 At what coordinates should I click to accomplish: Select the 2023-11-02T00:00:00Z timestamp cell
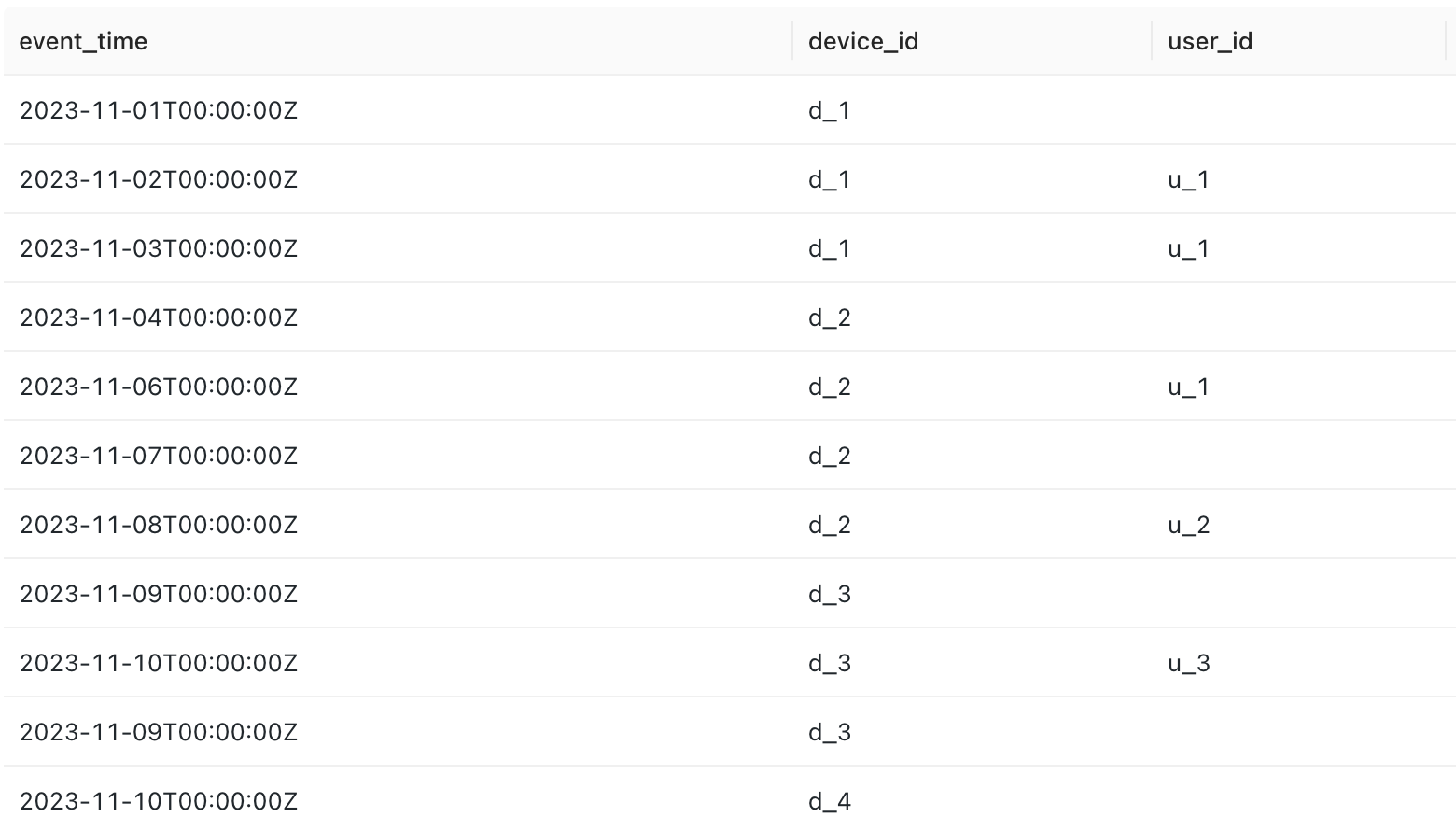(159, 179)
